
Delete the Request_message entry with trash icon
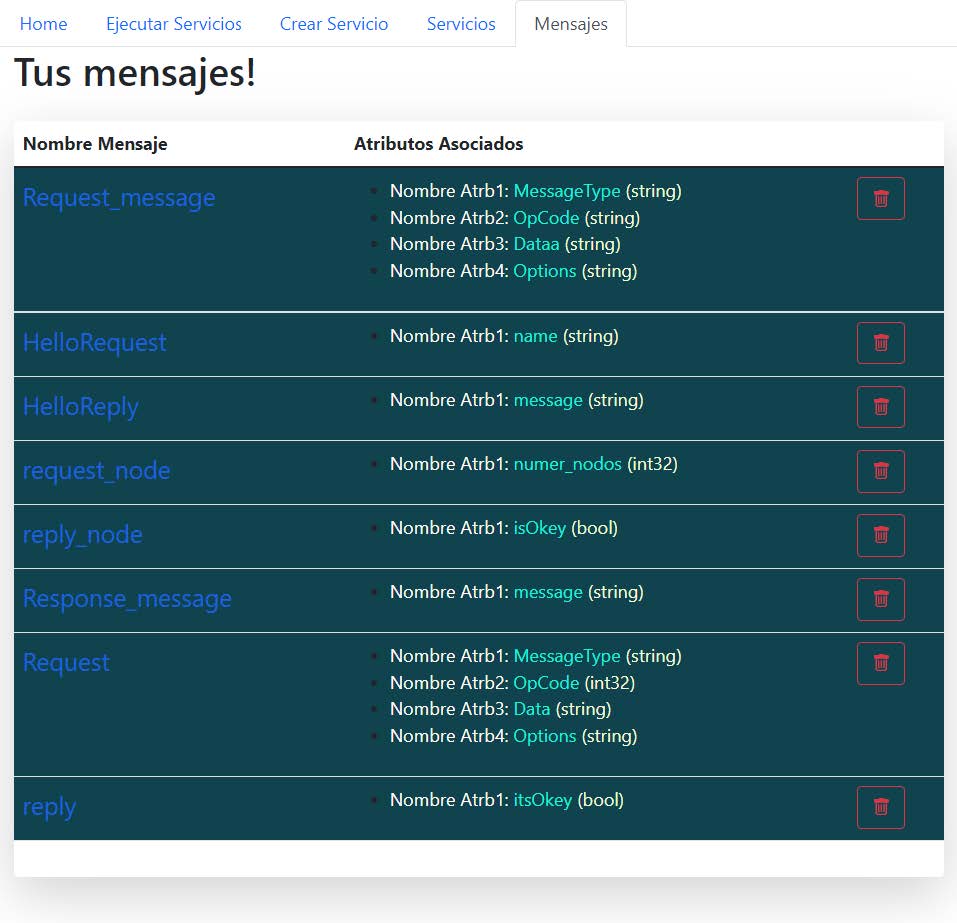click(x=880, y=198)
